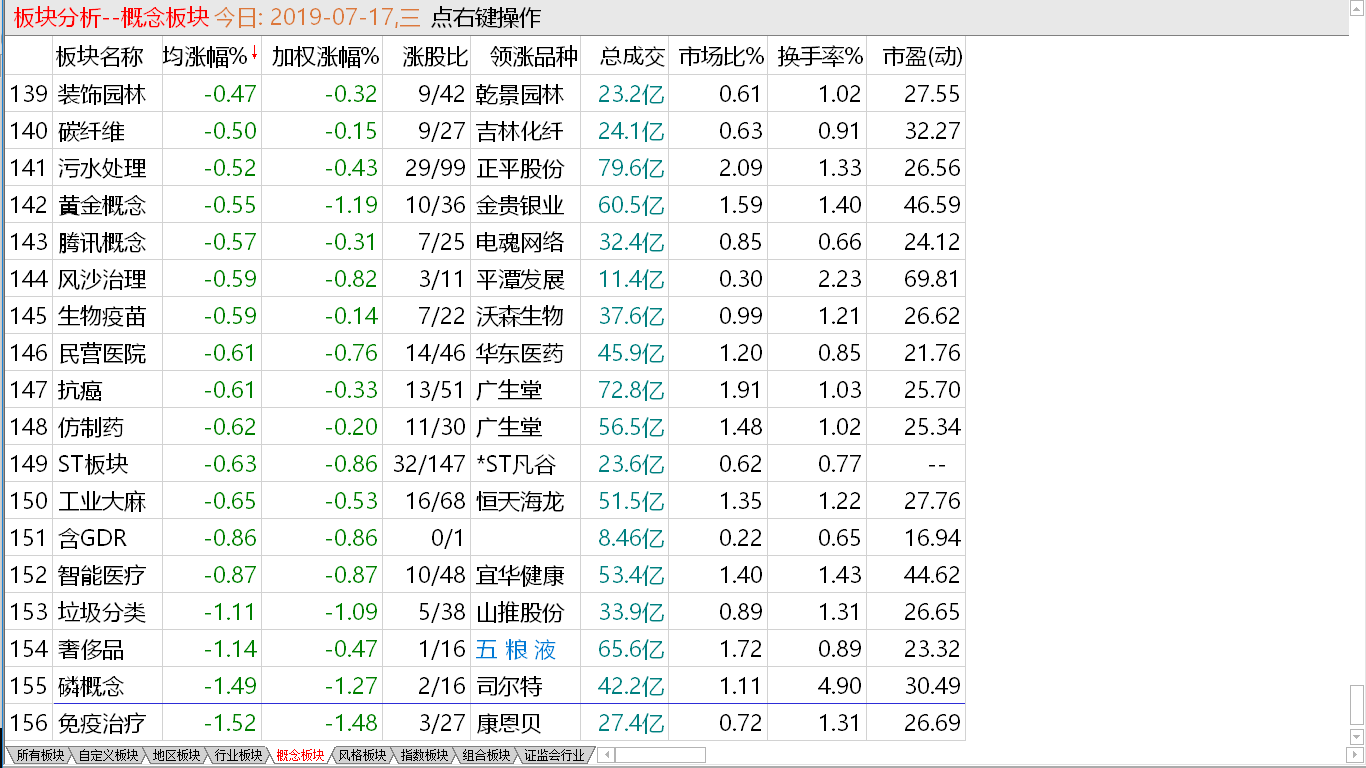The height and width of the screenshot is (768, 1366).
Task: Sort by 换手率% column header
Action: [x=819, y=56]
